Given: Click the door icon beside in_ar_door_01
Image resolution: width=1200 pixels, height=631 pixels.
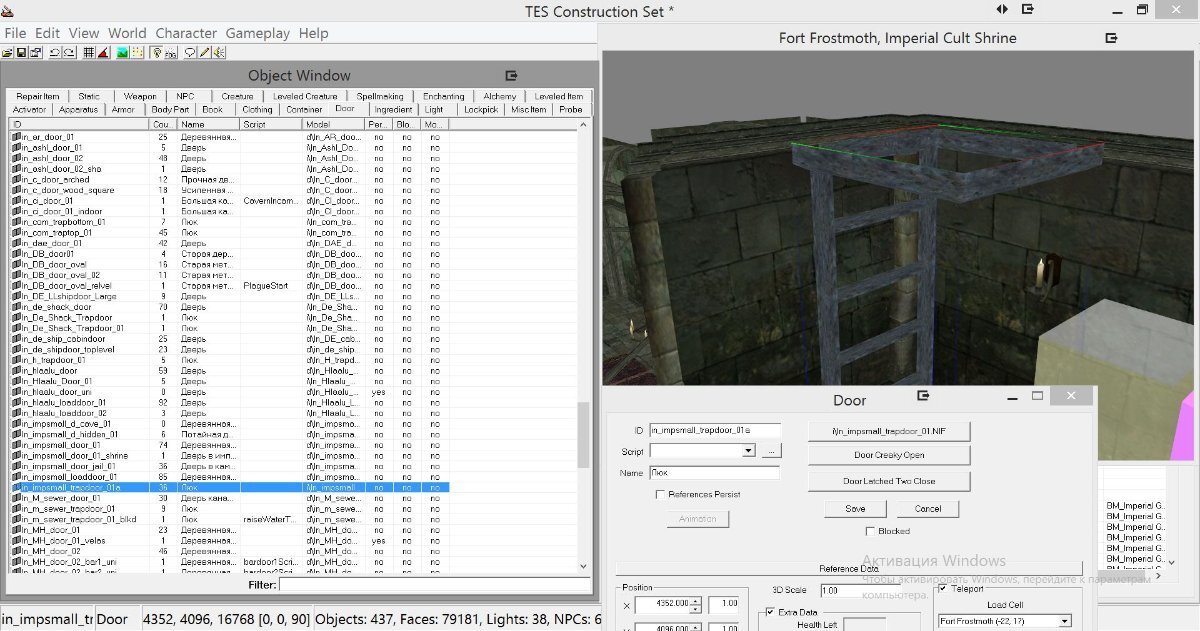Looking at the screenshot, I should point(15,136).
